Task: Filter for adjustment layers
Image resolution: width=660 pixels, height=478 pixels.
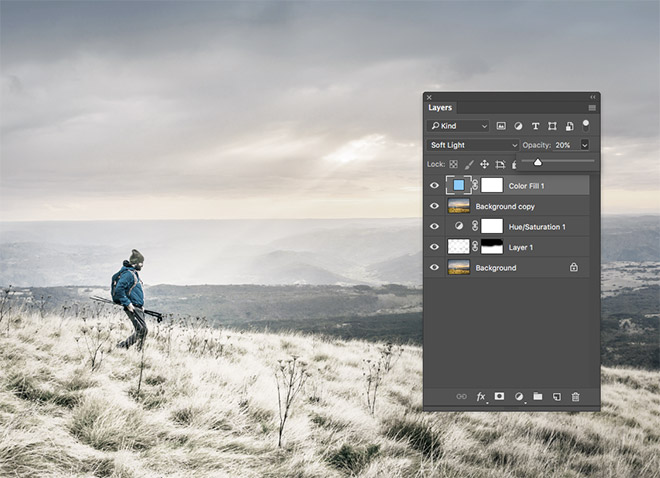Action: tap(518, 126)
